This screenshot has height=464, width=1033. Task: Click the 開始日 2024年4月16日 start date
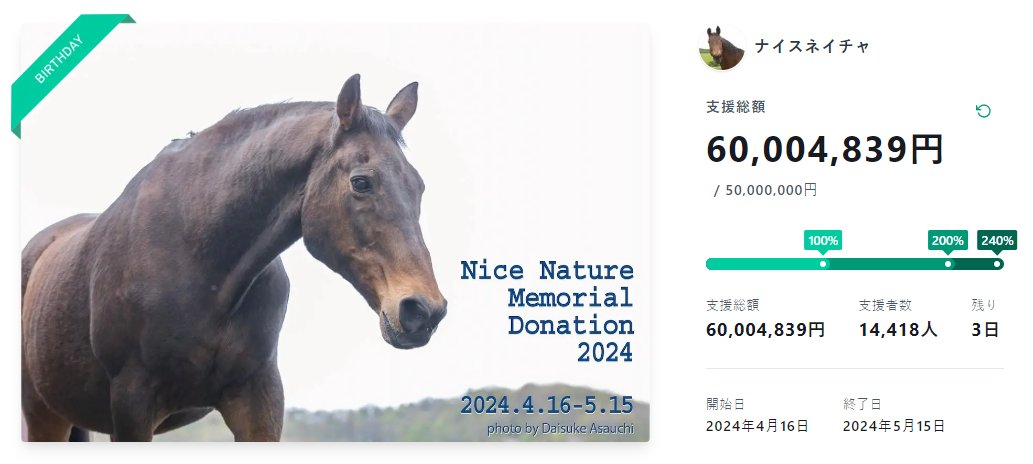pyautogui.click(x=757, y=425)
